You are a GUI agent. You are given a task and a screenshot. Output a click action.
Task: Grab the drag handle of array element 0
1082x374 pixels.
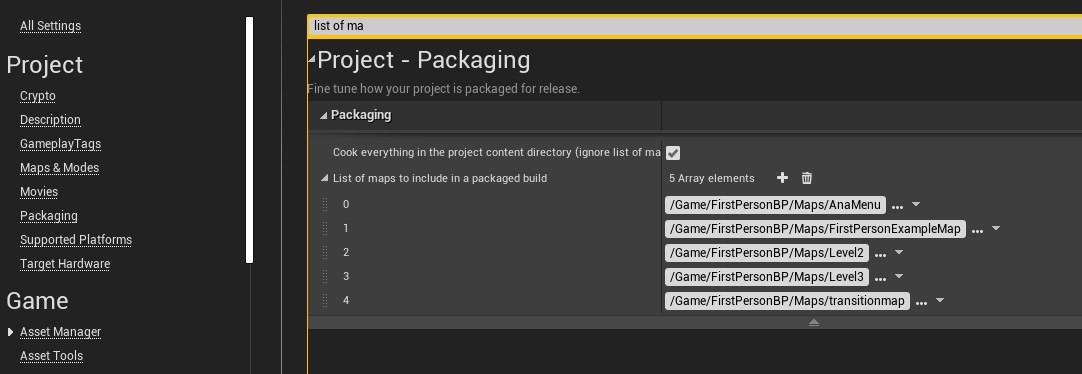click(325, 204)
